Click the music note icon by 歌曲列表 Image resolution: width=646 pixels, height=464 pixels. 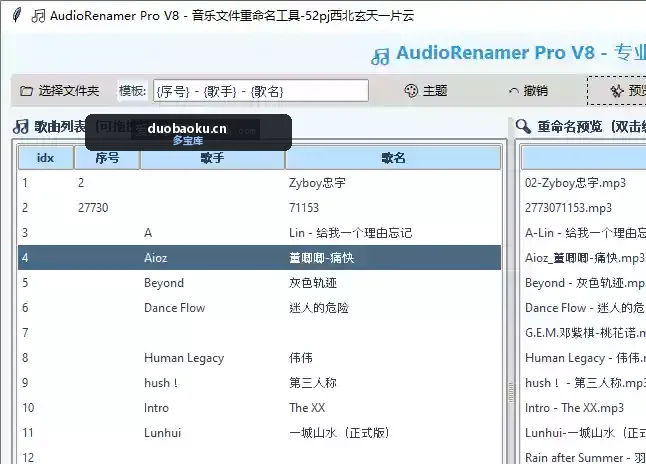click(20, 127)
